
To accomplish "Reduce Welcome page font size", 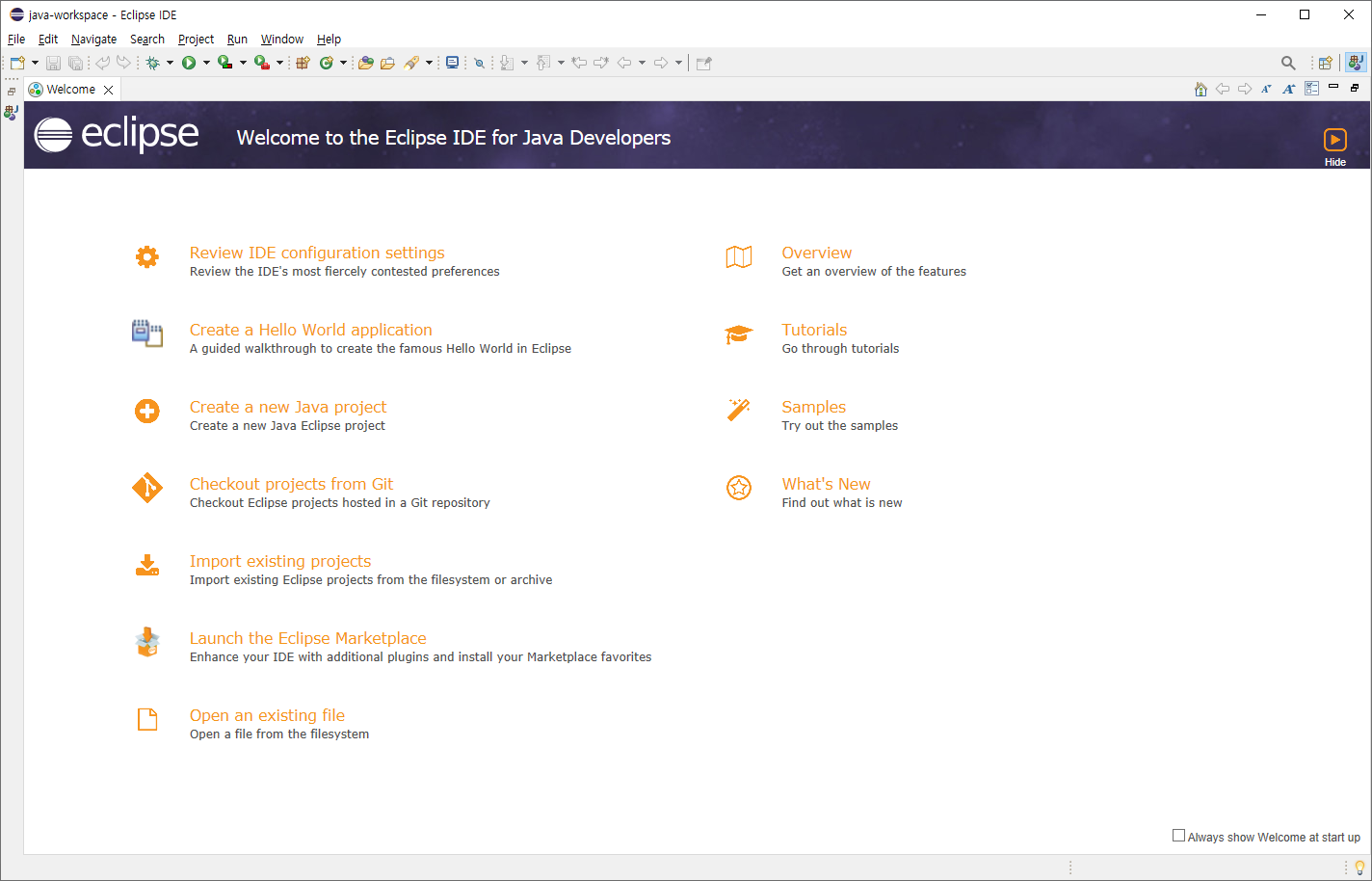I will (x=1266, y=89).
